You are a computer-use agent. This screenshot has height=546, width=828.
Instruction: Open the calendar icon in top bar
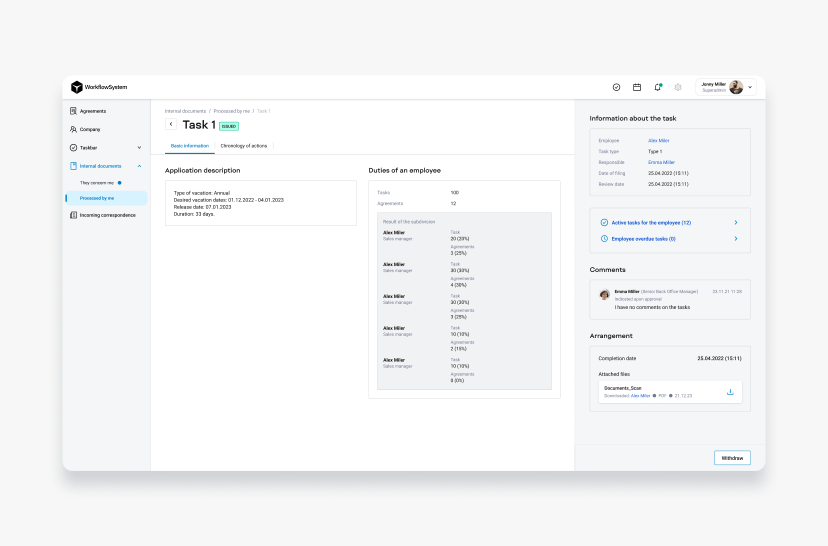[637, 87]
